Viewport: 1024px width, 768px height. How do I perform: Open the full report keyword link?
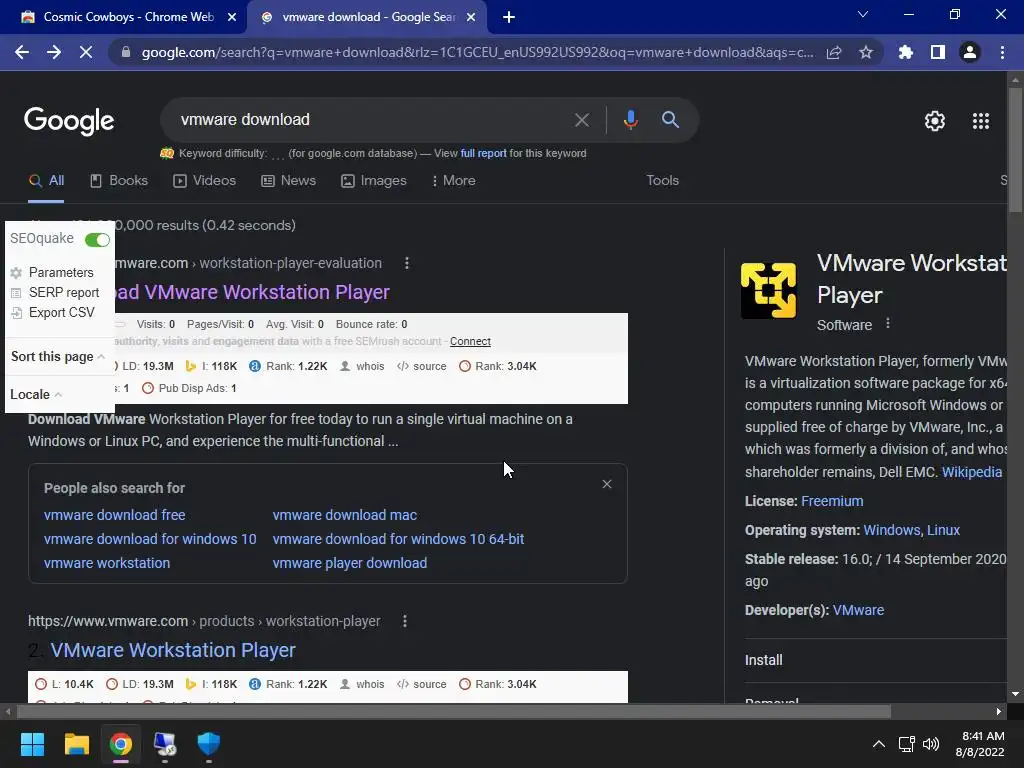point(483,153)
